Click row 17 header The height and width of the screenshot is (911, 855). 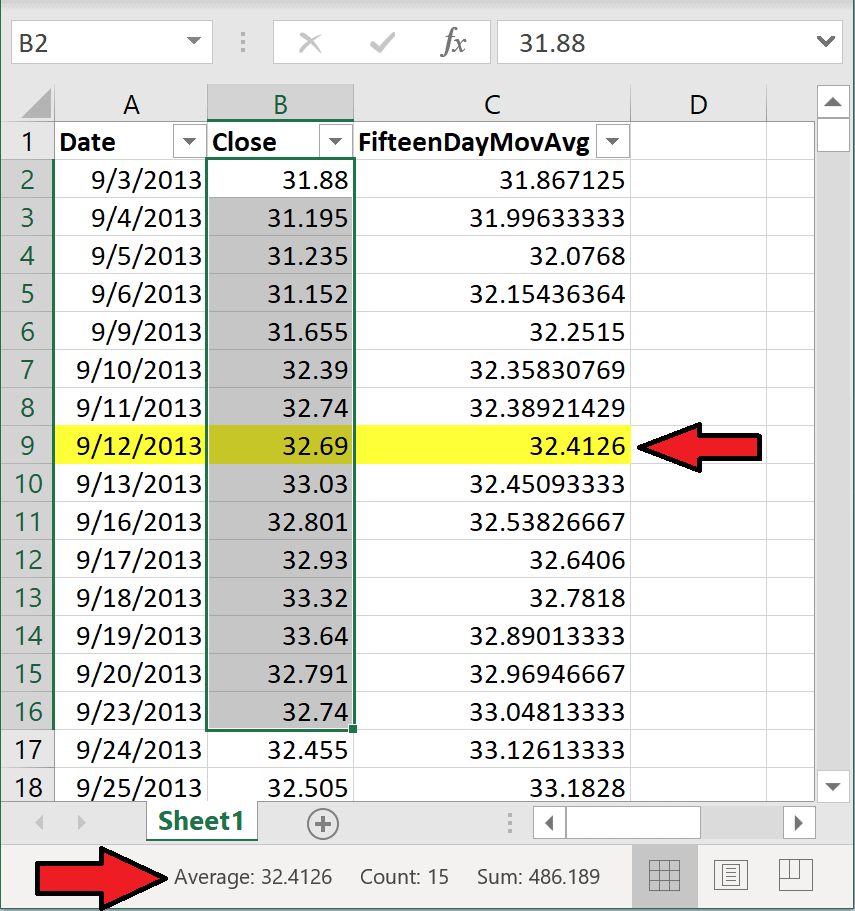[28, 749]
